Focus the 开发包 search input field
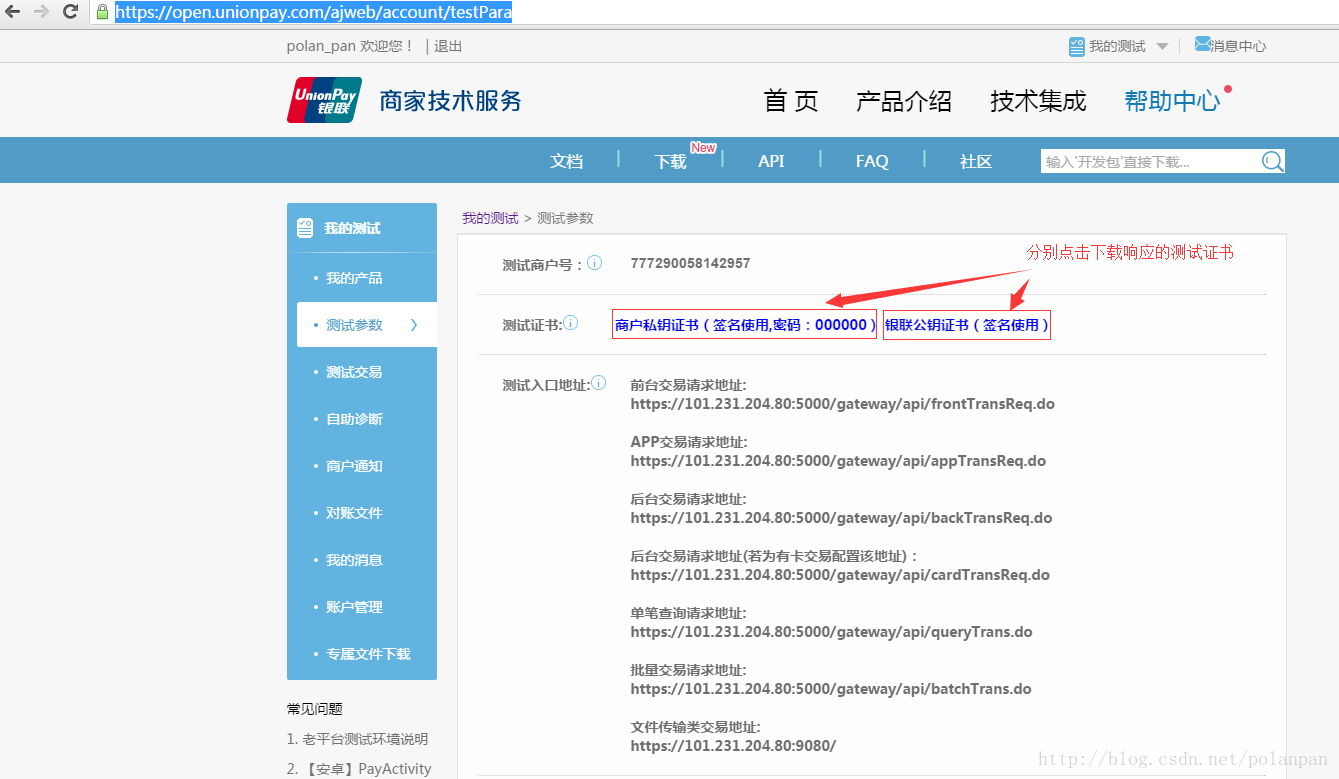This screenshot has width=1339, height=779. 1150,161
